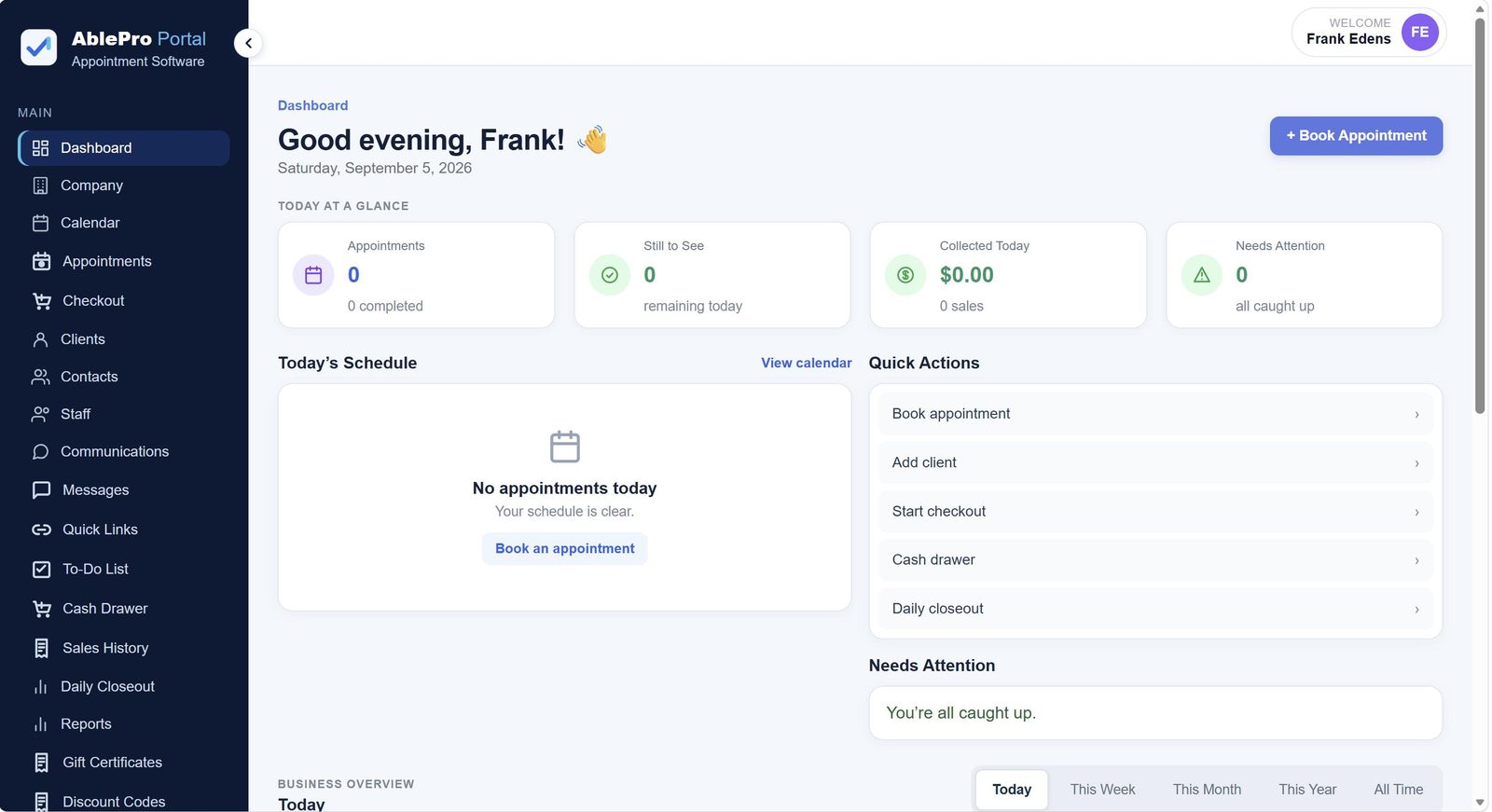Select the This Month overview tab

(x=1207, y=790)
